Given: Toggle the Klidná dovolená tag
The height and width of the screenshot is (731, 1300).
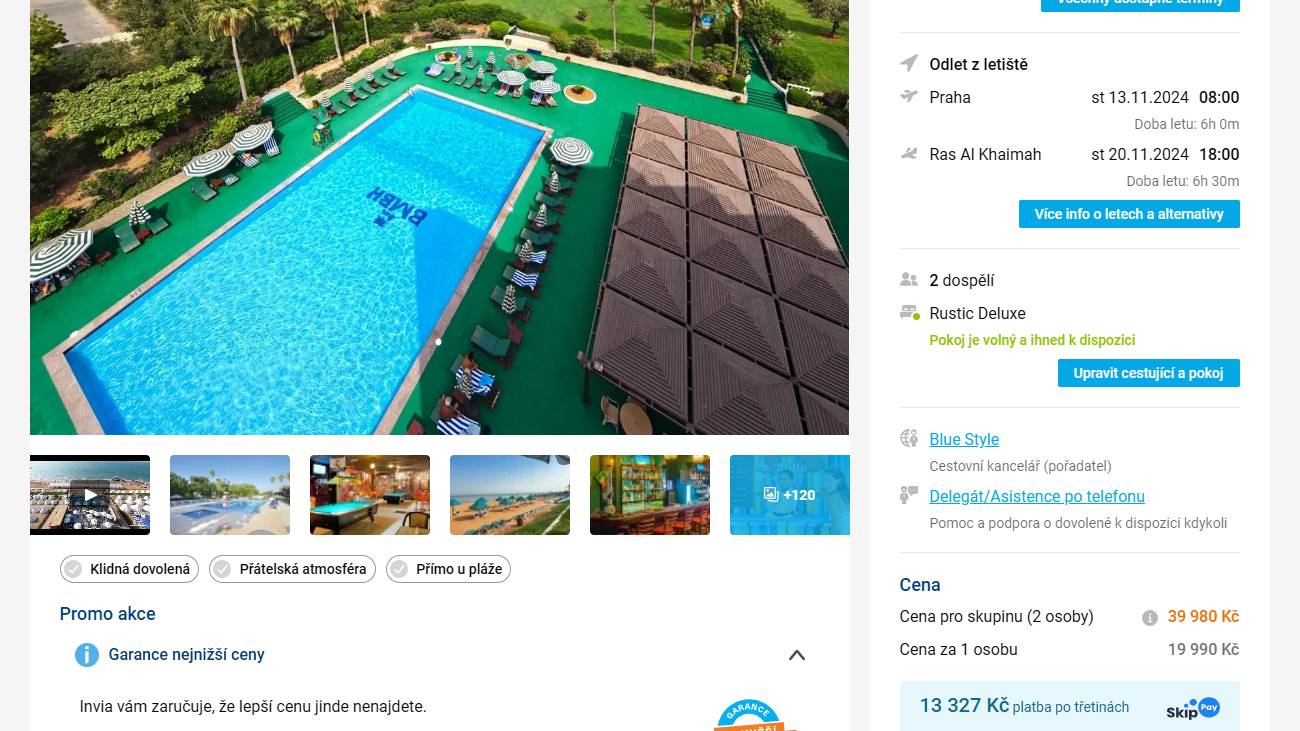Looking at the screenshot, I should (129, 569).
